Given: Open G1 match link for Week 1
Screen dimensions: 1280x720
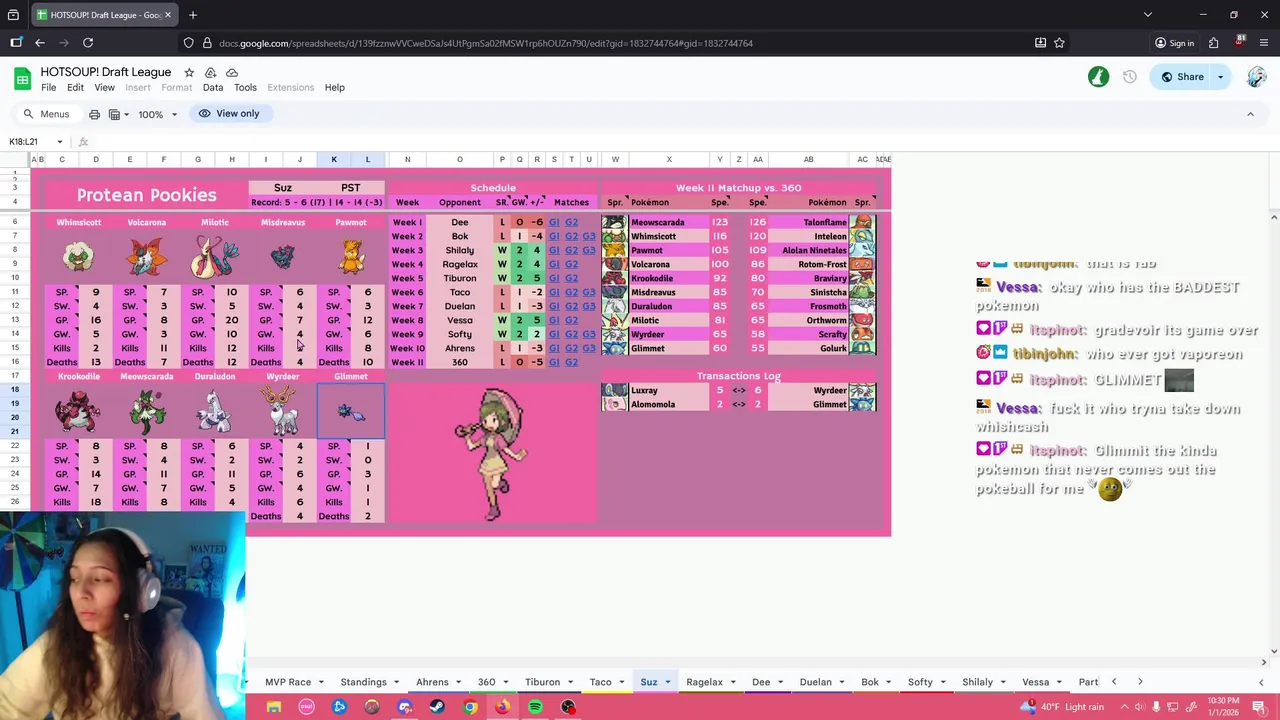Looking at the screenshot, I should pos(554,222).
